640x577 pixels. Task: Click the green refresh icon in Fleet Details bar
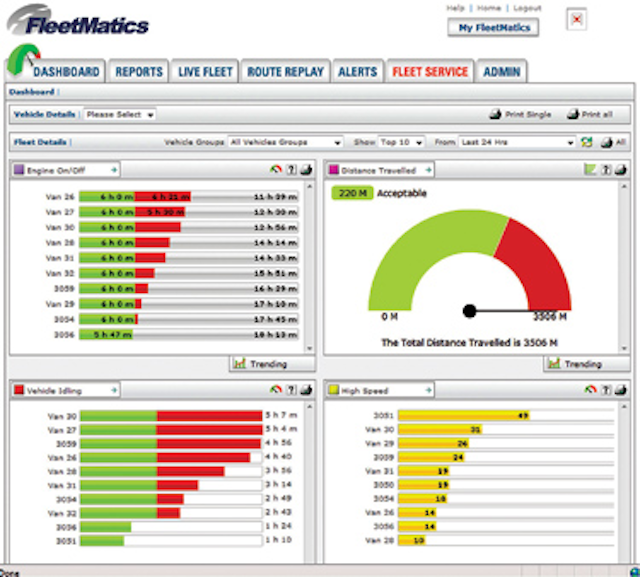click(x=587, y=142)
